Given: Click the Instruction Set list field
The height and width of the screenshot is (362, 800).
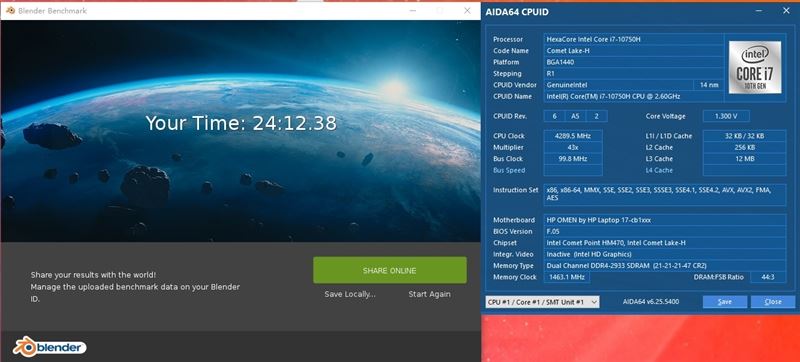Looking at the screenshot, I should coord(665,195).
